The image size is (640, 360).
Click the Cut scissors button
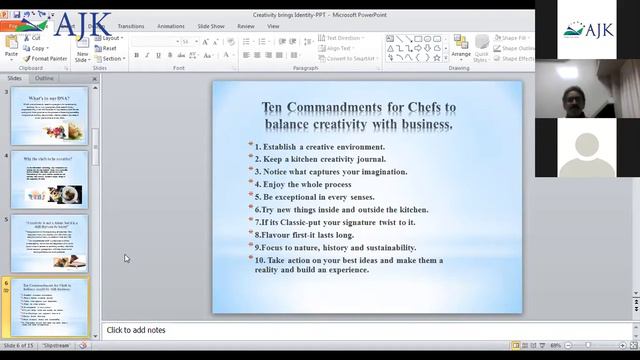tap(32, 38)
